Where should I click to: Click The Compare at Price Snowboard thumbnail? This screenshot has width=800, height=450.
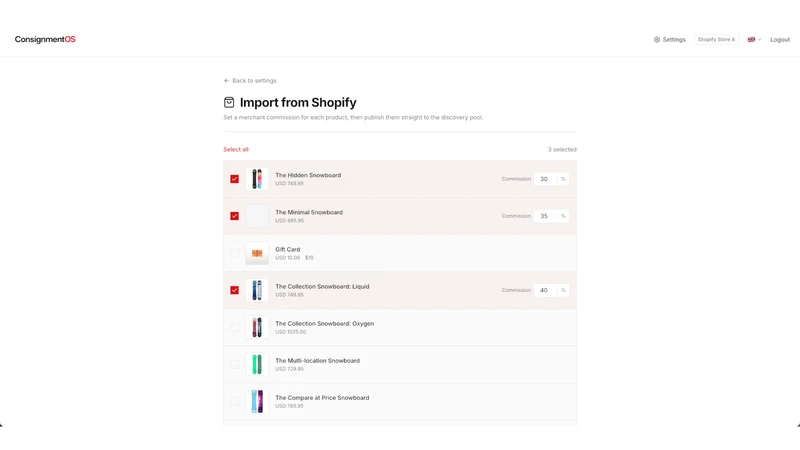257,402
